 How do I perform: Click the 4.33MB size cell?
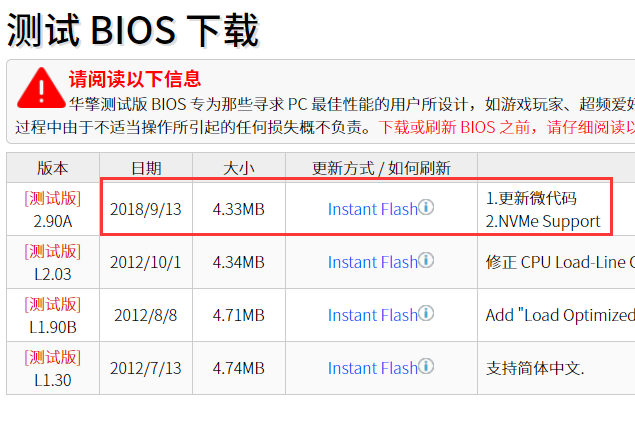pyautogui.click(x=239, y=209)
